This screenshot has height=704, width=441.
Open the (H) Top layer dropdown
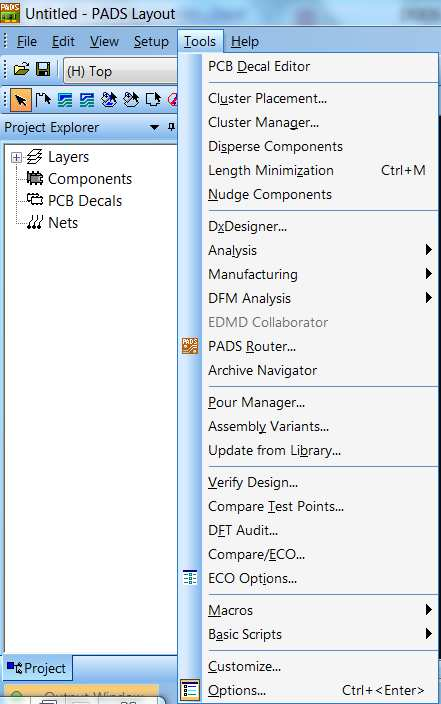(120, 71)
